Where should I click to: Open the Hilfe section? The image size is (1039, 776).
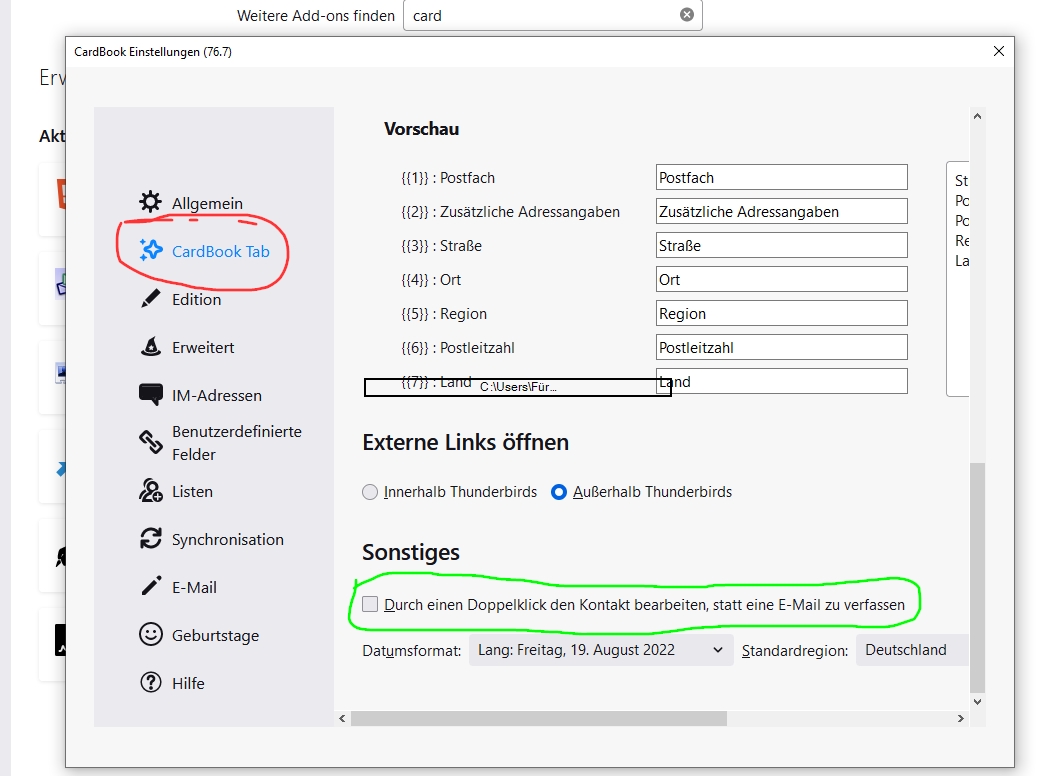(x=188, y=683)
